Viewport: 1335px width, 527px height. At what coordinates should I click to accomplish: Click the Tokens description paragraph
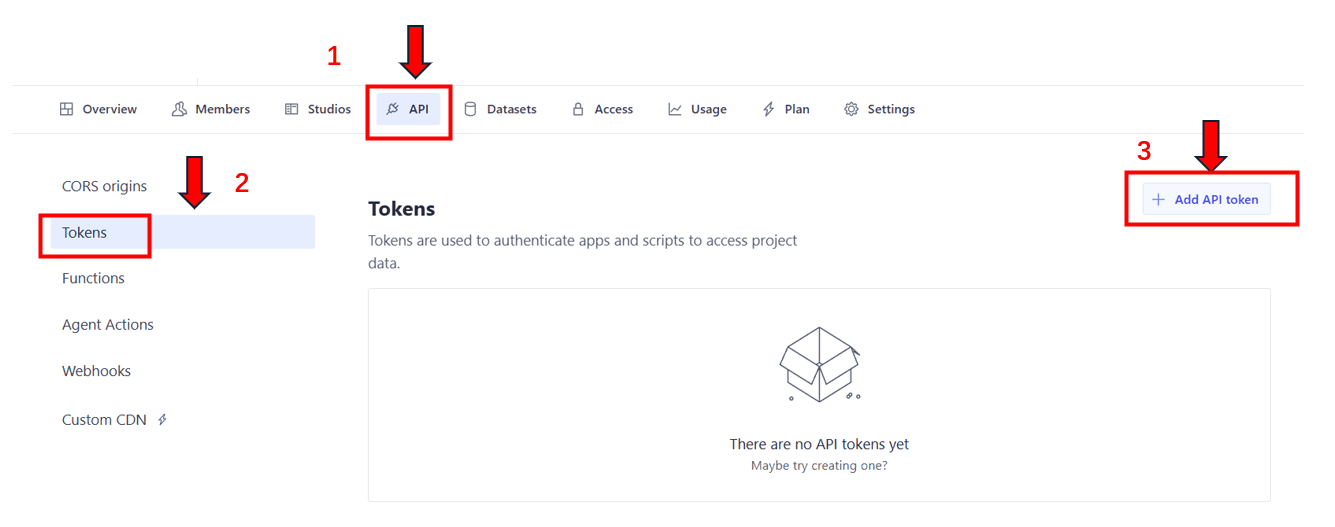tap(583, 252)
